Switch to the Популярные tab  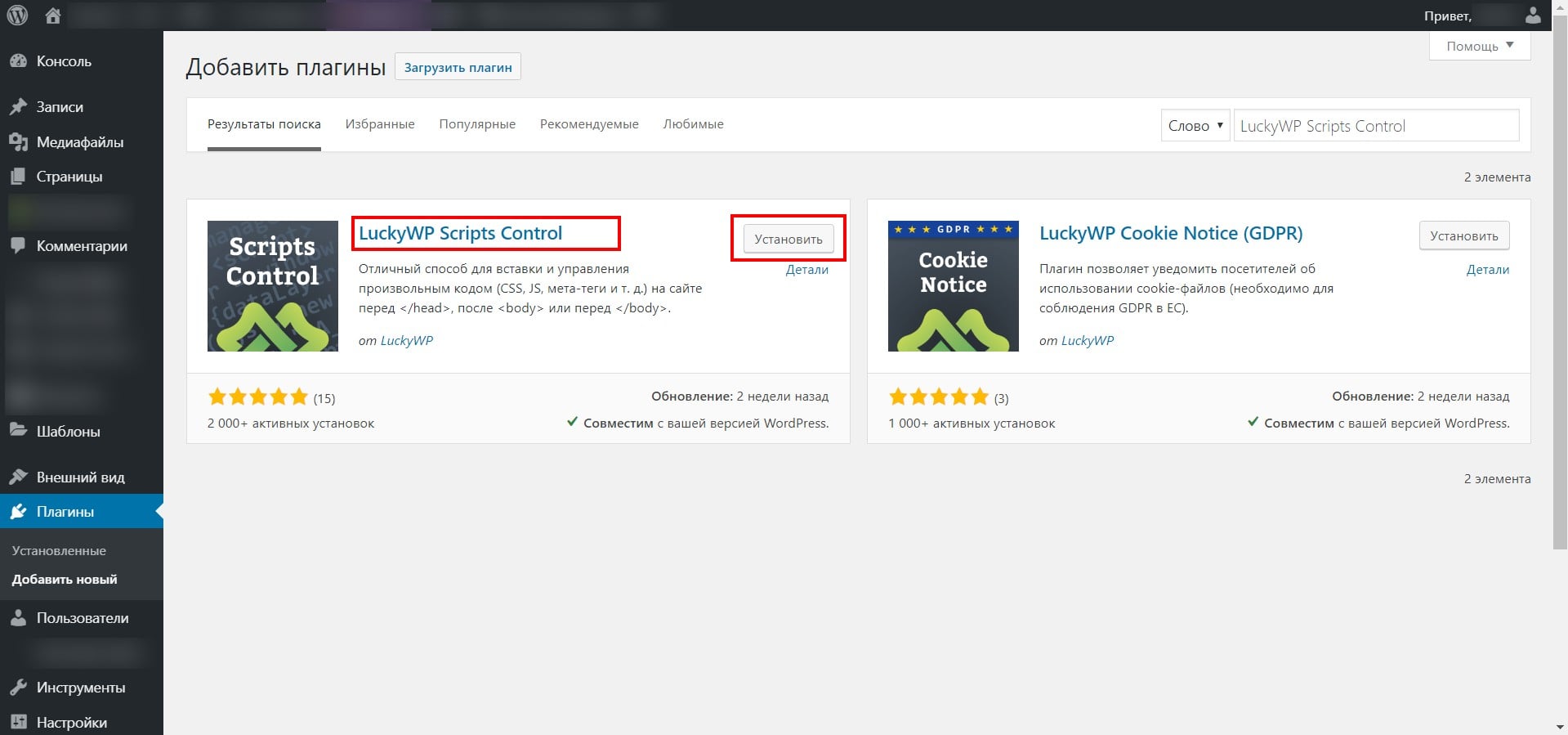pyautogui.click(x=477, y=124)
